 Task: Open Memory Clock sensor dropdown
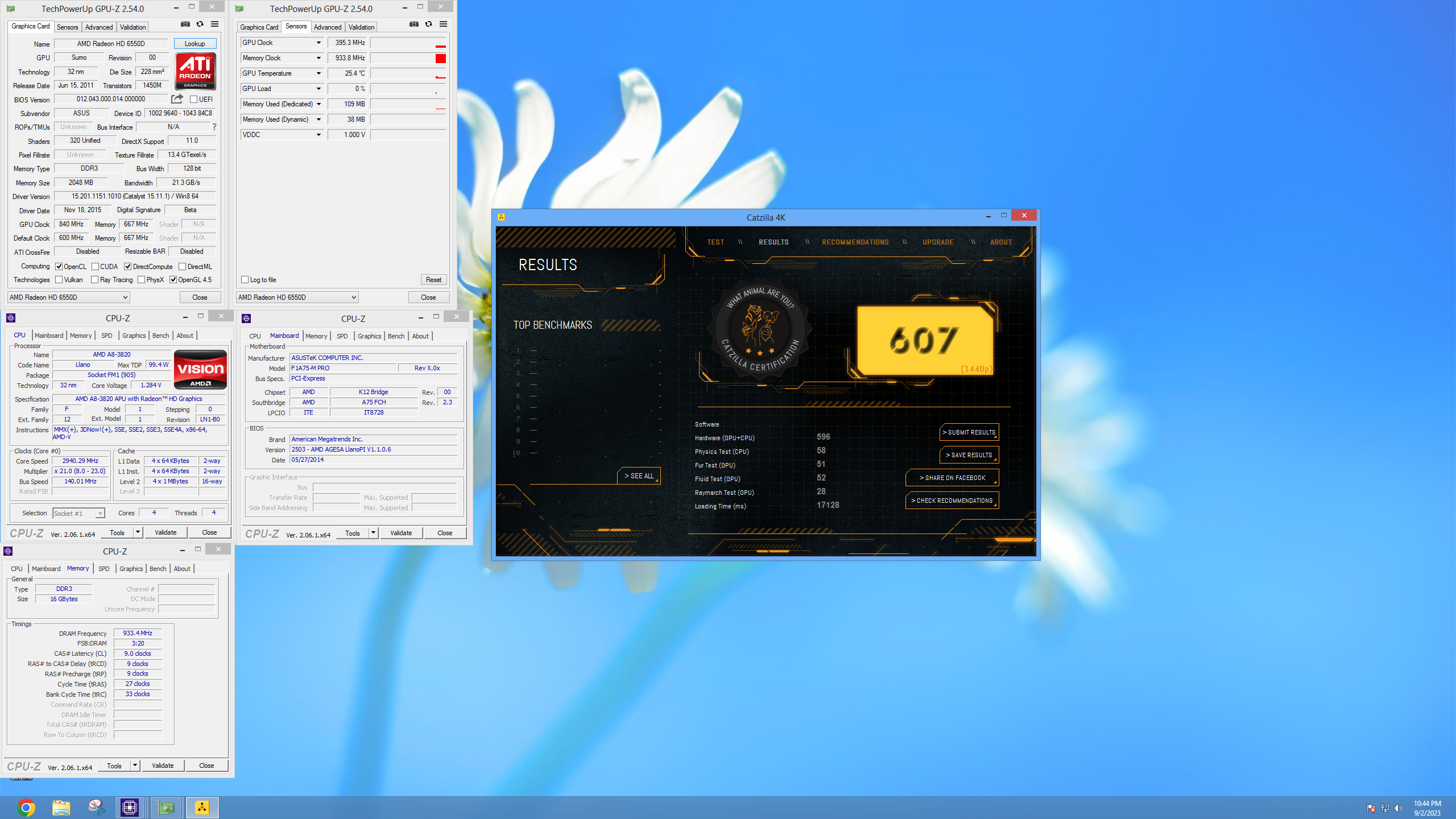click(x=318, y=58)
